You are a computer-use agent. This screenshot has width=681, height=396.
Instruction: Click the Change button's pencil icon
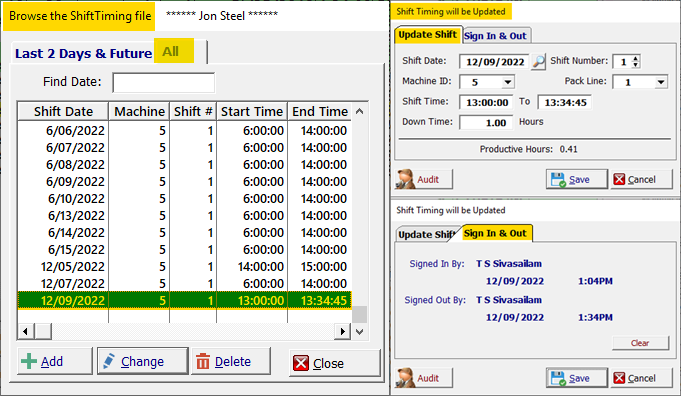click(109, 361)
